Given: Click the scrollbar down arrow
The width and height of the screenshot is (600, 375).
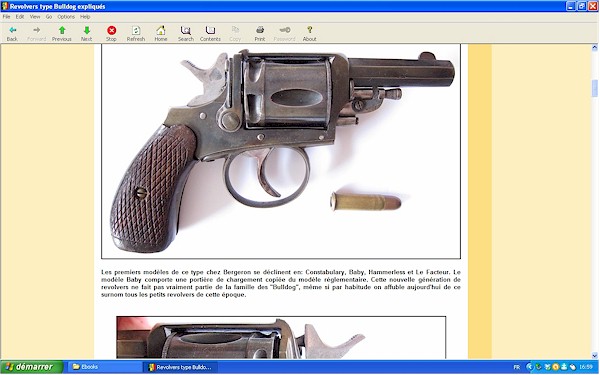Looking at the screenshot, I should [x=595, y=355].
